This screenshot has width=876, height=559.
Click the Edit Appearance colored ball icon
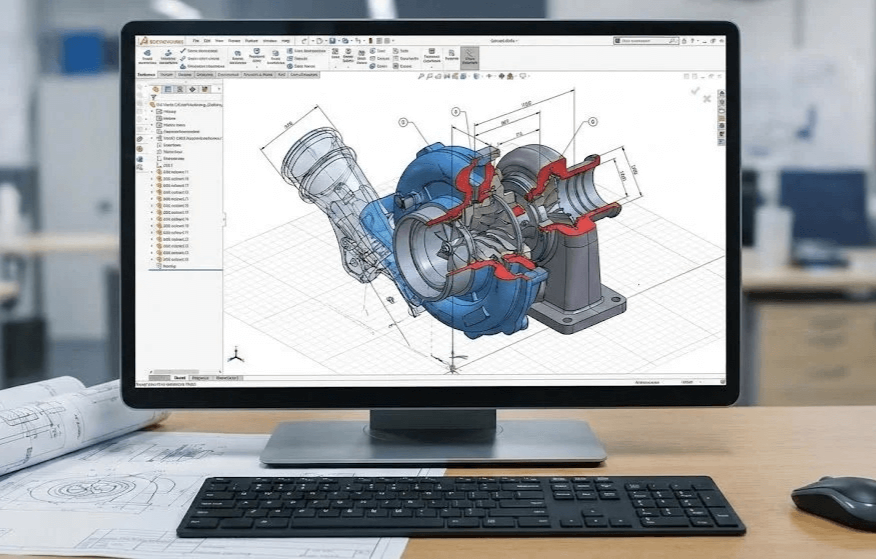point(501,77)
